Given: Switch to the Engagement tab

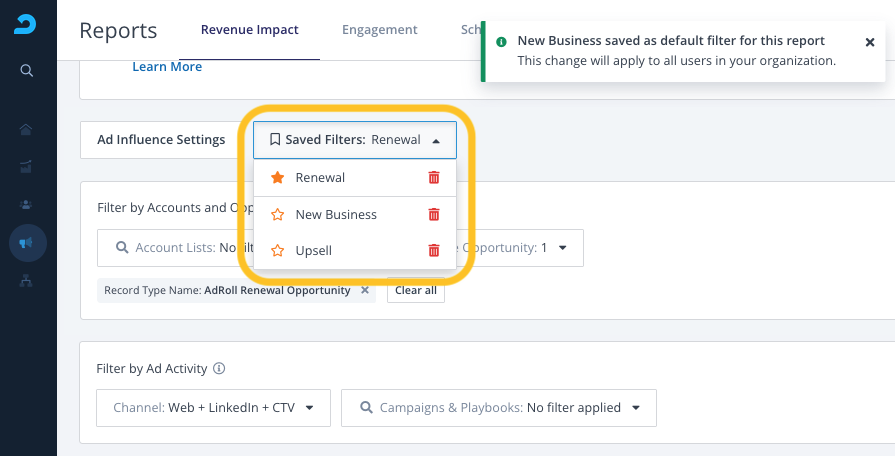Looking at the screenshot, I should (x=379, y=30).
